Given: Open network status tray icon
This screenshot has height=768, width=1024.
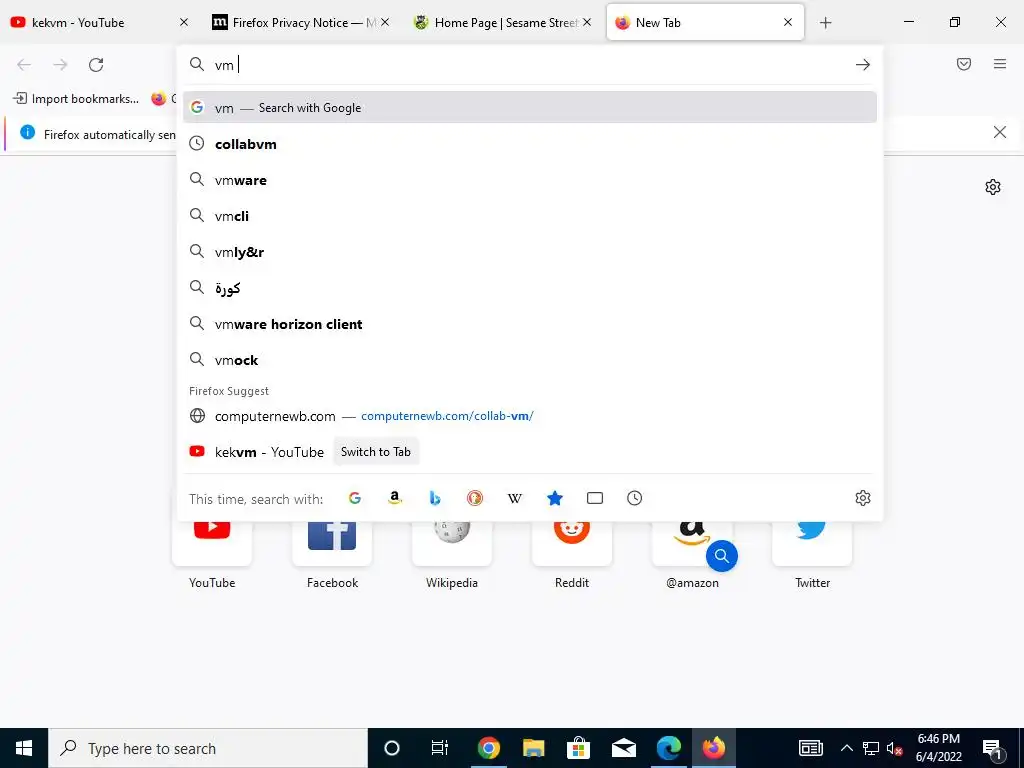Looking at the screenshot, I should click(x=871, y=748).
